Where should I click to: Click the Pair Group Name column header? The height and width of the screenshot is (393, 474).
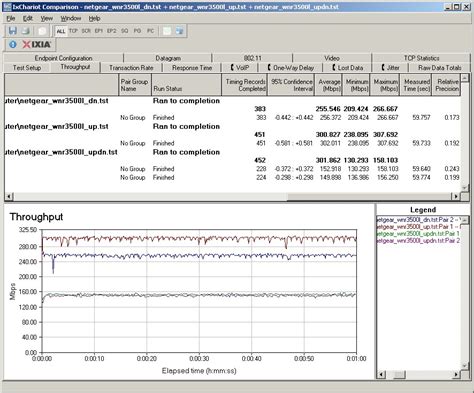[135, 85]
